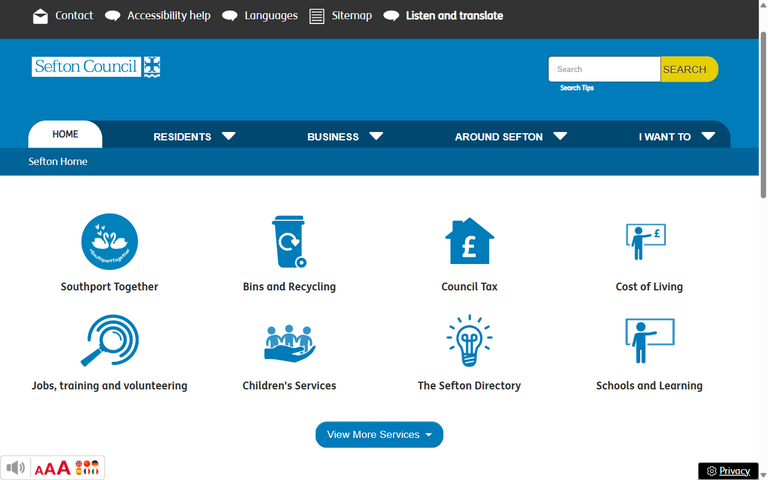Click The Sefton Directory lightbulb icon

click(469, 341)
